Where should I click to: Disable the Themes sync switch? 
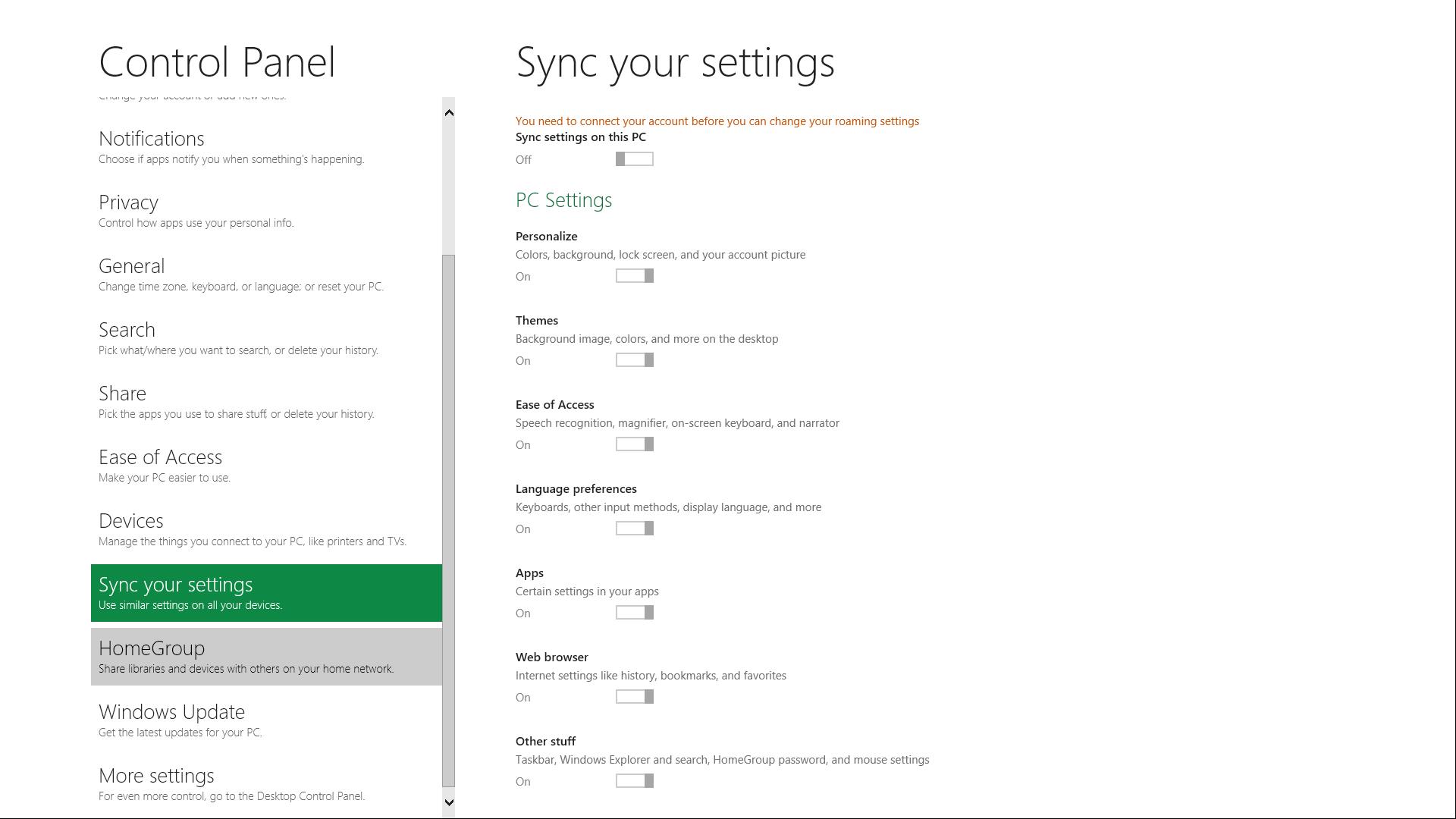click(635, 360)
